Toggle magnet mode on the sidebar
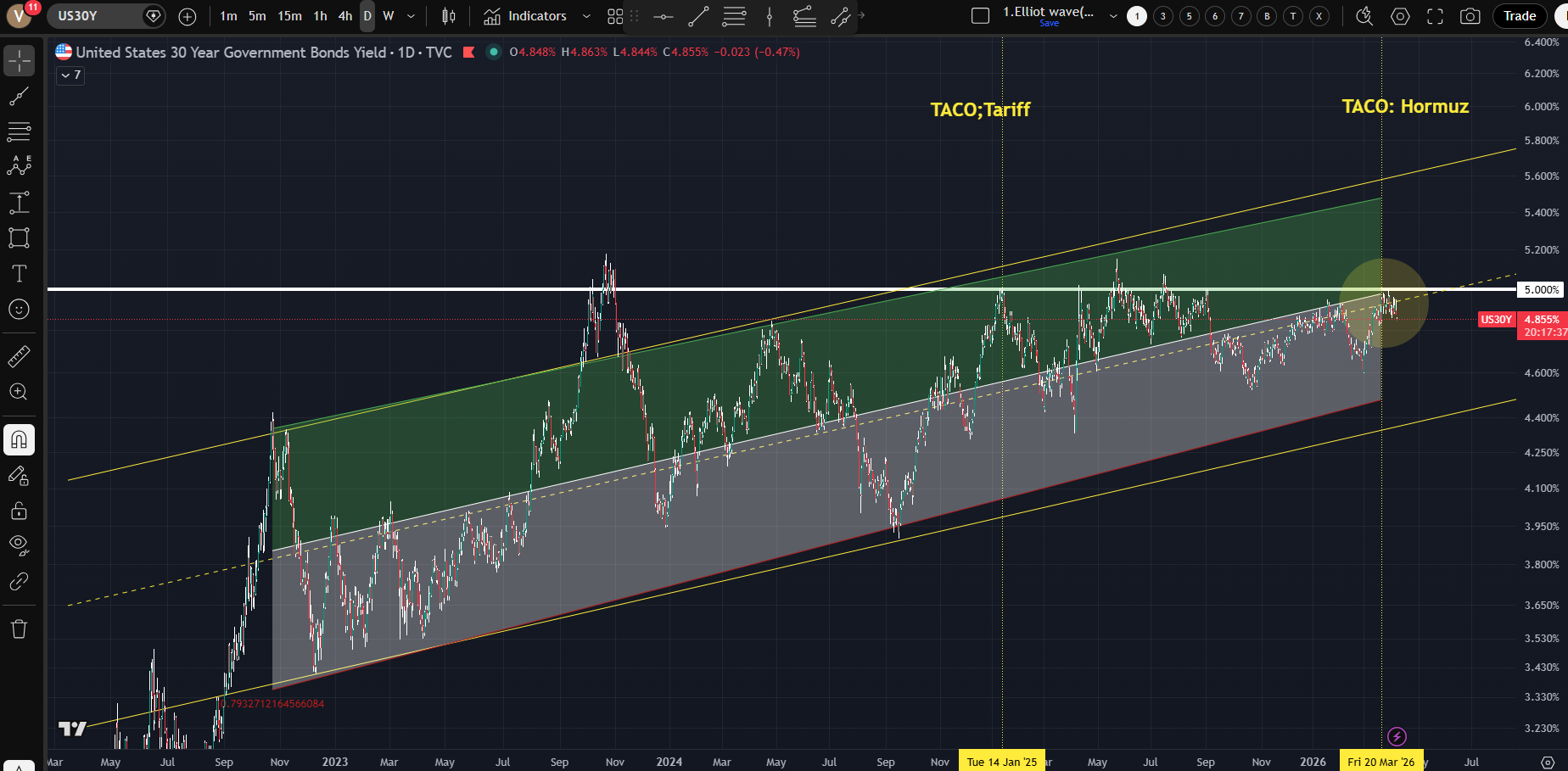 click(19, 439)
